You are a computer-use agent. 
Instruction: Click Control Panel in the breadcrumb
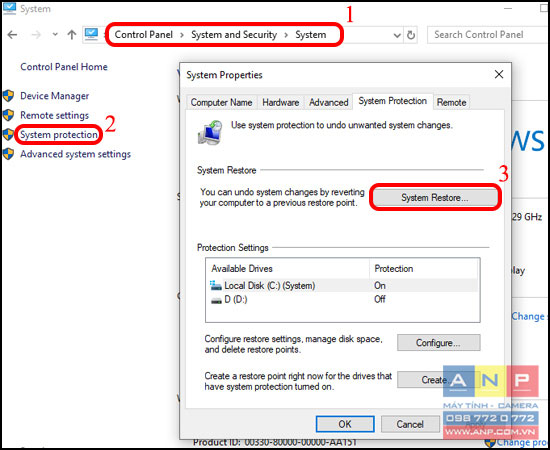(x=144, y=34)
